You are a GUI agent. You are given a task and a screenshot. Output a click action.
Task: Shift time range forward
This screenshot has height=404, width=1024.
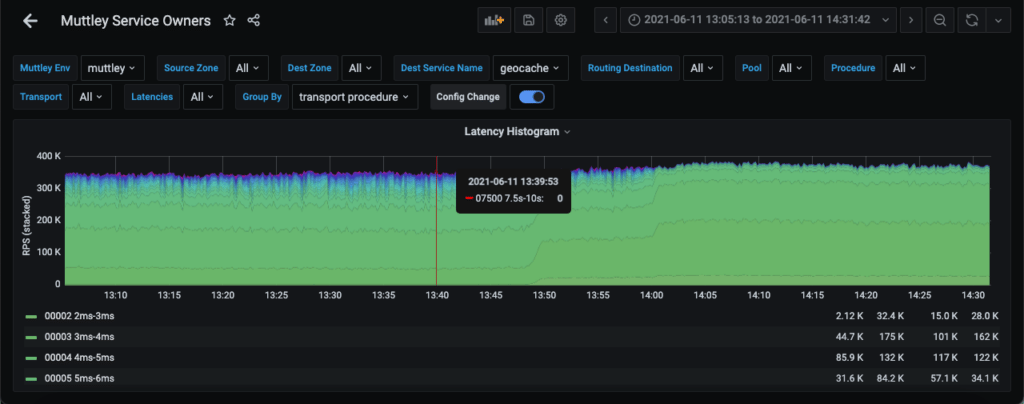tap(909, 20)
